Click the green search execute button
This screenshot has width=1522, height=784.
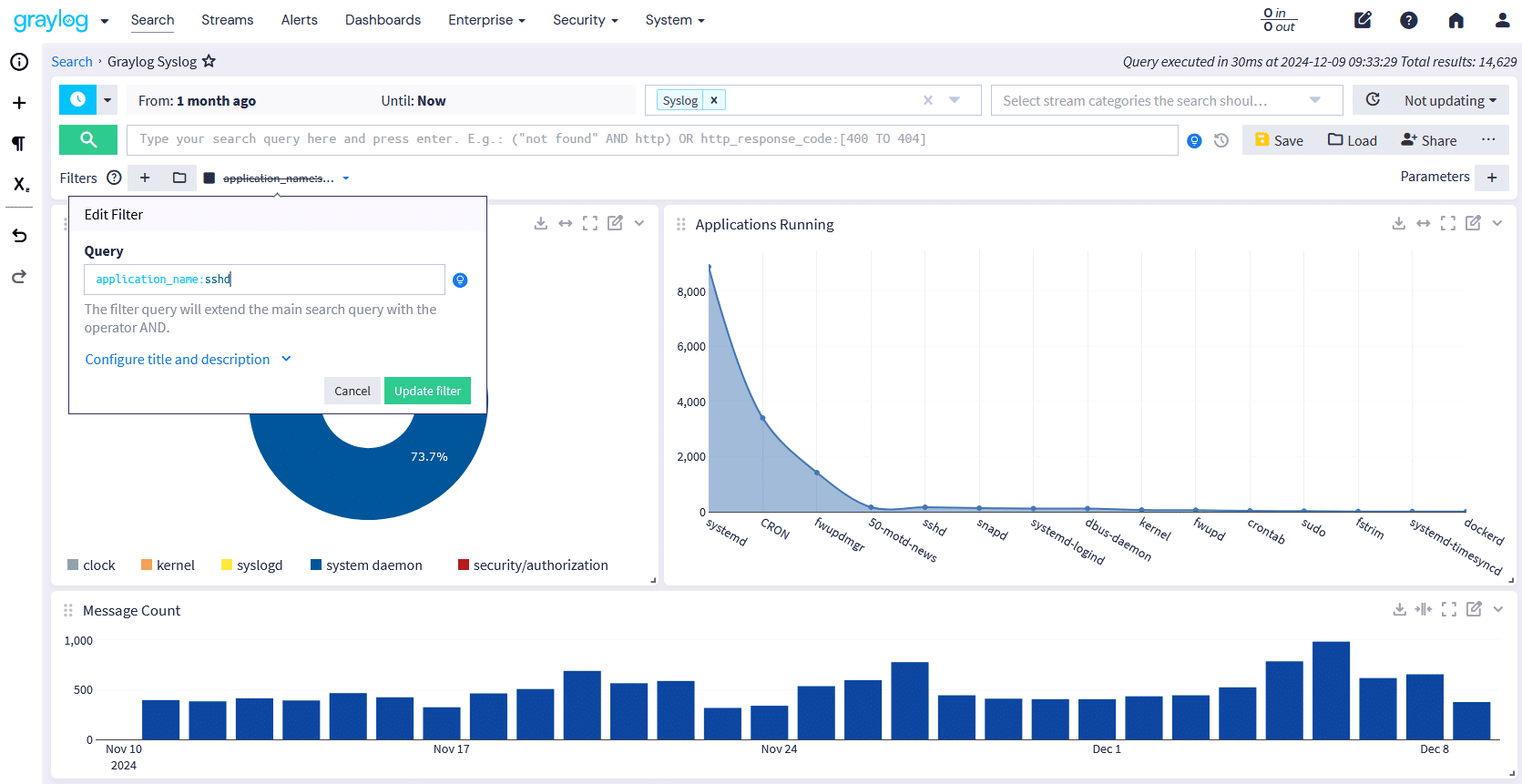coord(87,139)
